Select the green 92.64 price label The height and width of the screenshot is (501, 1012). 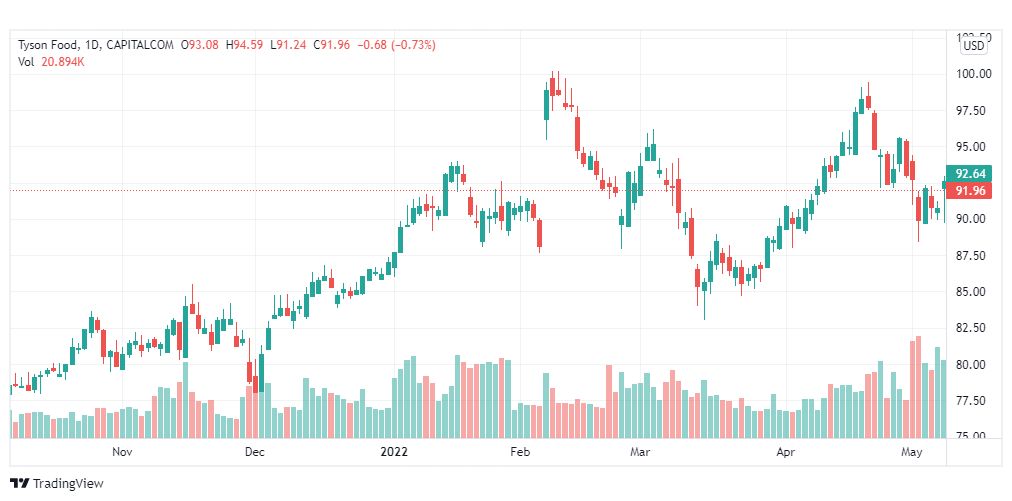pyautogui.click(x=970, y=174)
